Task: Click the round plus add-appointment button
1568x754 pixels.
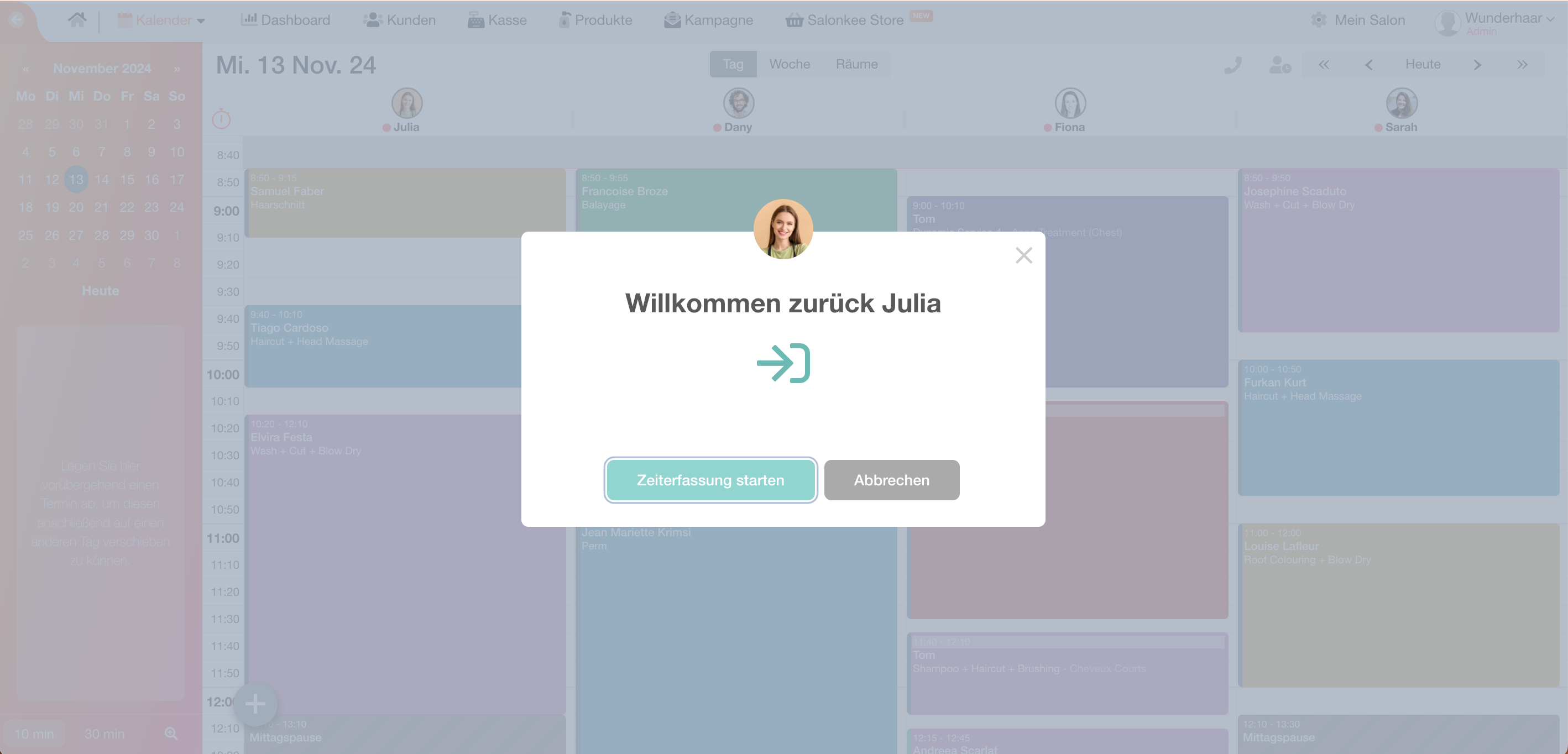Action: tap(255, 704)
